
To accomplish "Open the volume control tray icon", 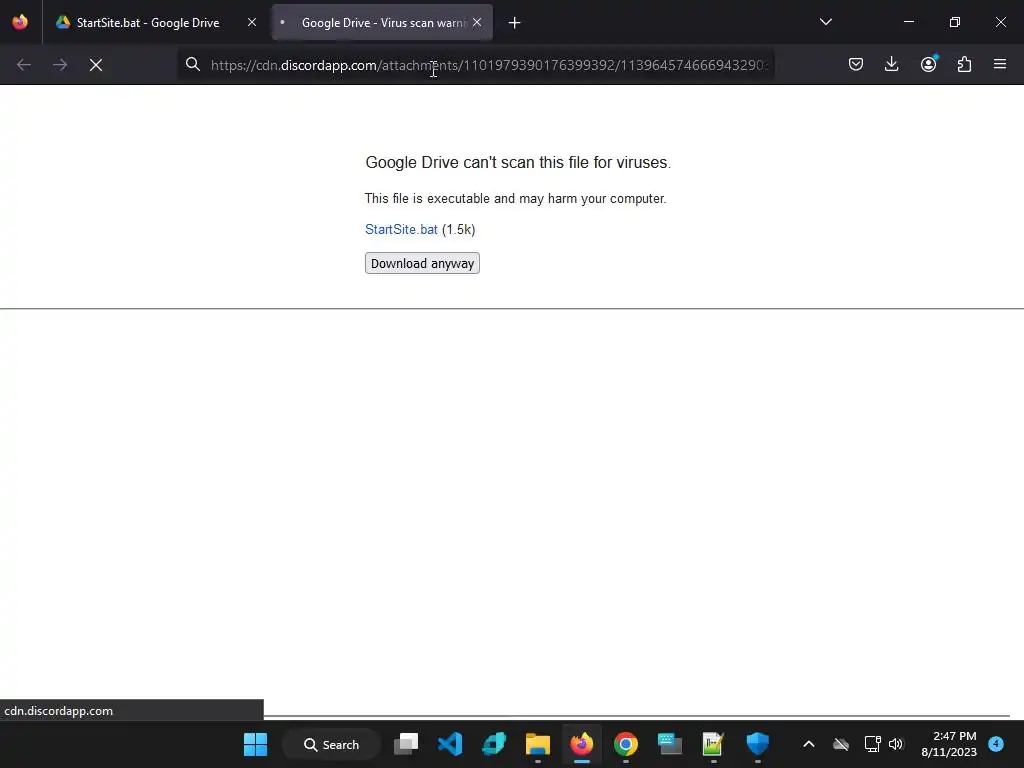I will pyautogui.click(x=896, y=744).
